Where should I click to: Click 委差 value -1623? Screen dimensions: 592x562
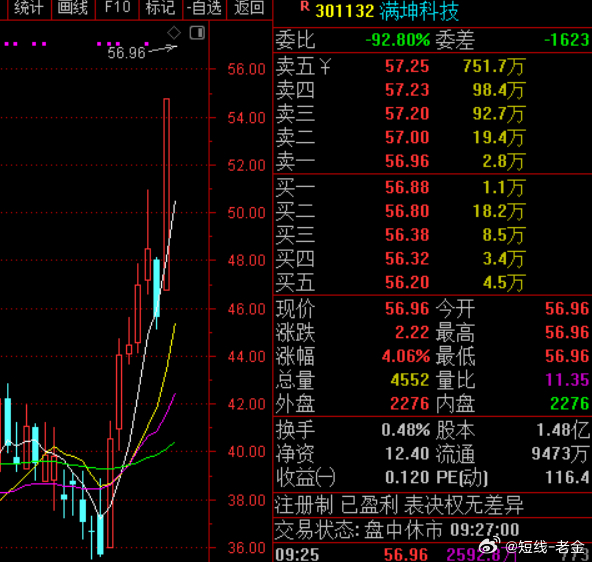tap(567, 40)
